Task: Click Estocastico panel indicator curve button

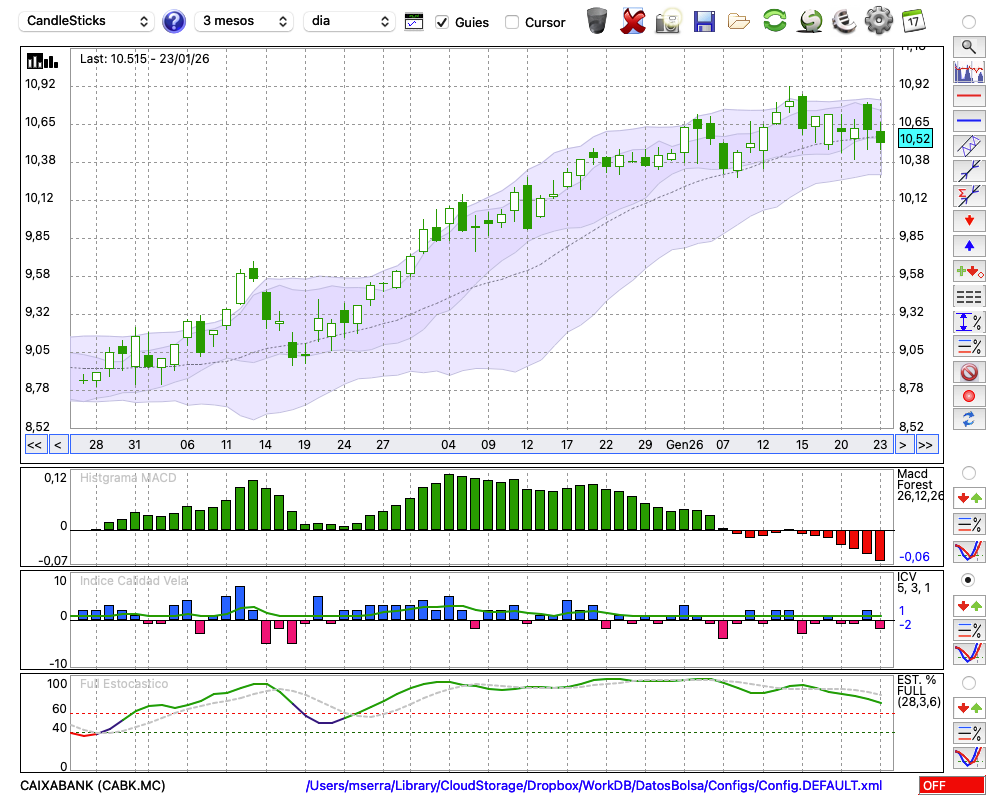Action: coord(969,757)
